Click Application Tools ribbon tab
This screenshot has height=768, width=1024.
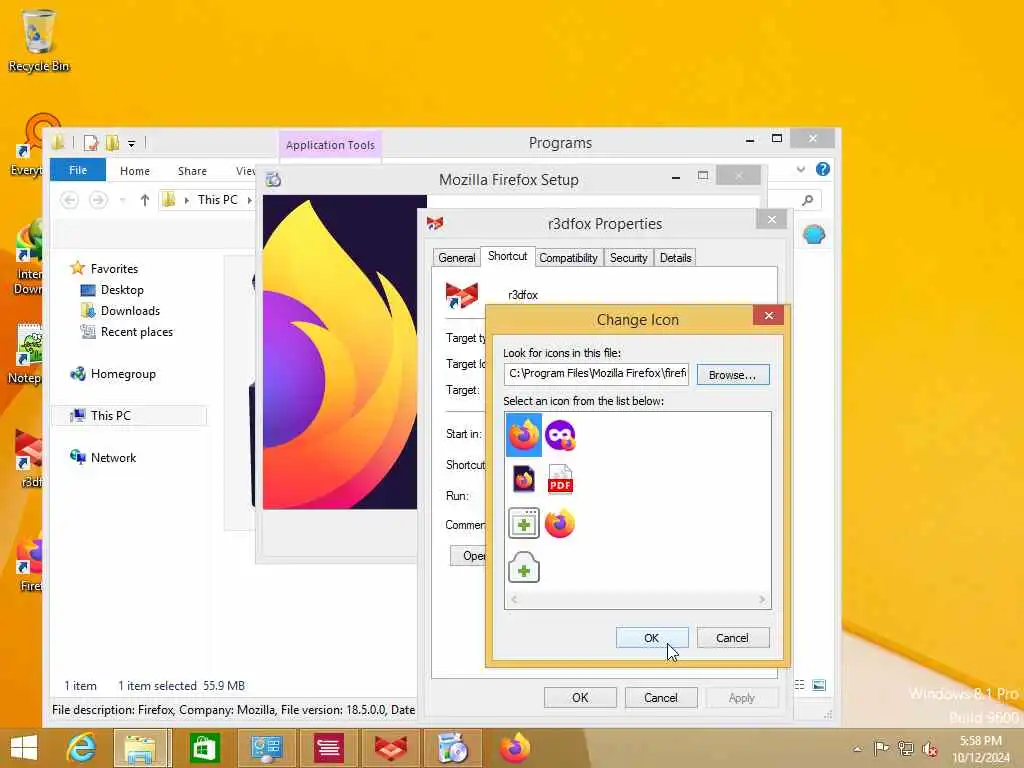[x=330, y=145]
